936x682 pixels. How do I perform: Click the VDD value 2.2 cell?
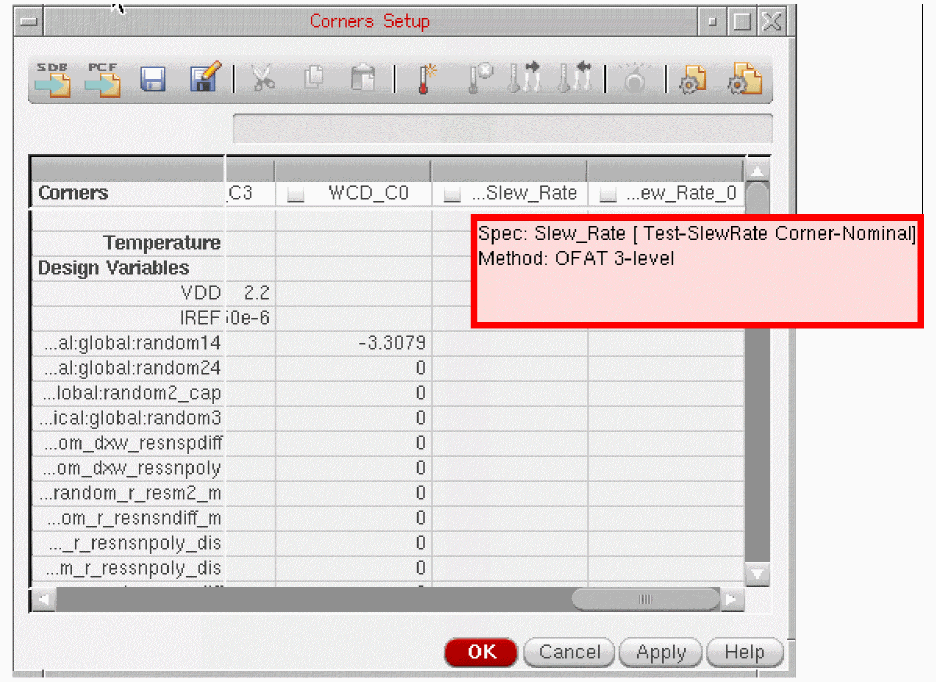click(251, 293)
